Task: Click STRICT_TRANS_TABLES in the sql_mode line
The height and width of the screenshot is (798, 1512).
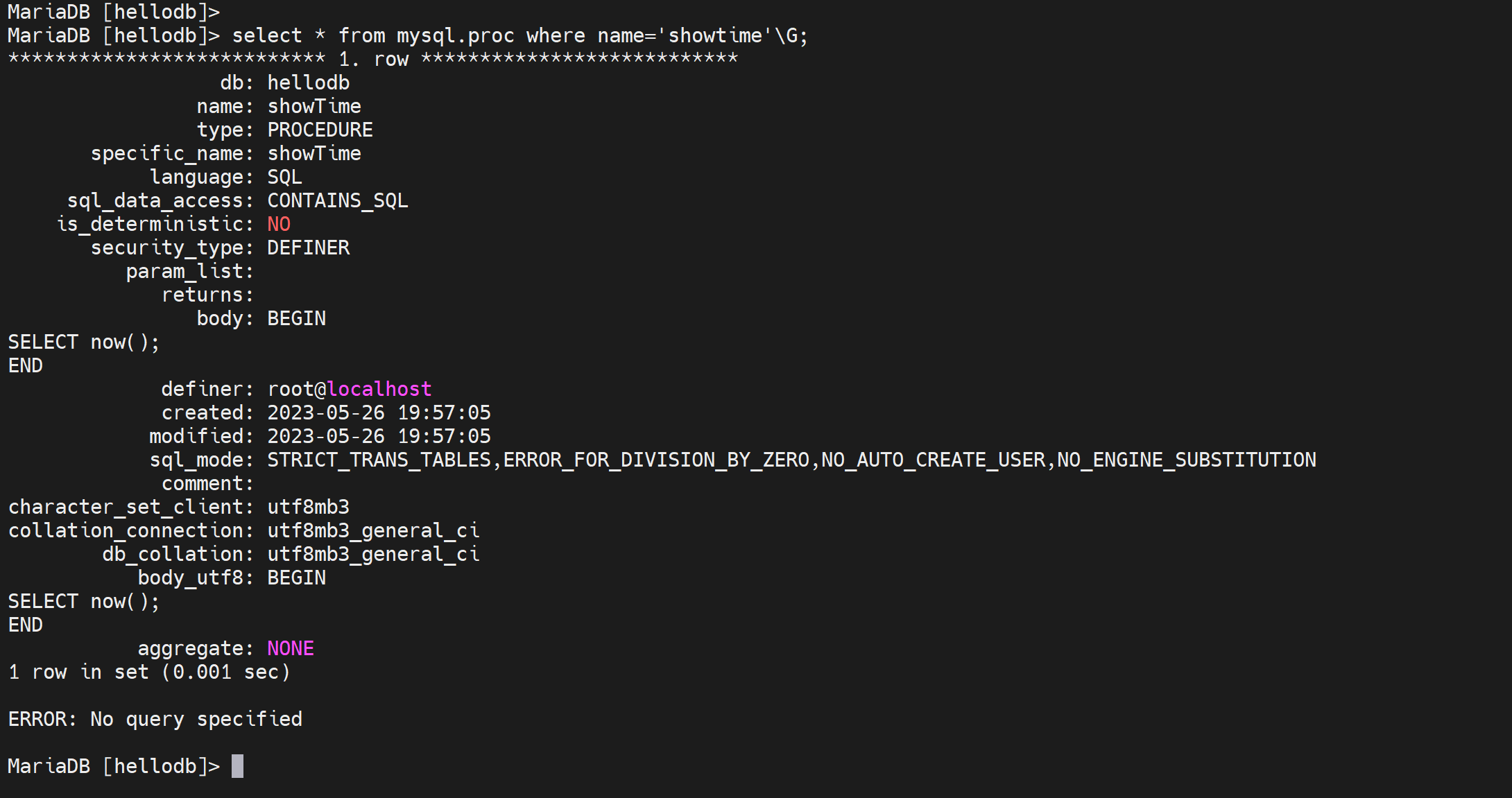Action: coord(379,460)
